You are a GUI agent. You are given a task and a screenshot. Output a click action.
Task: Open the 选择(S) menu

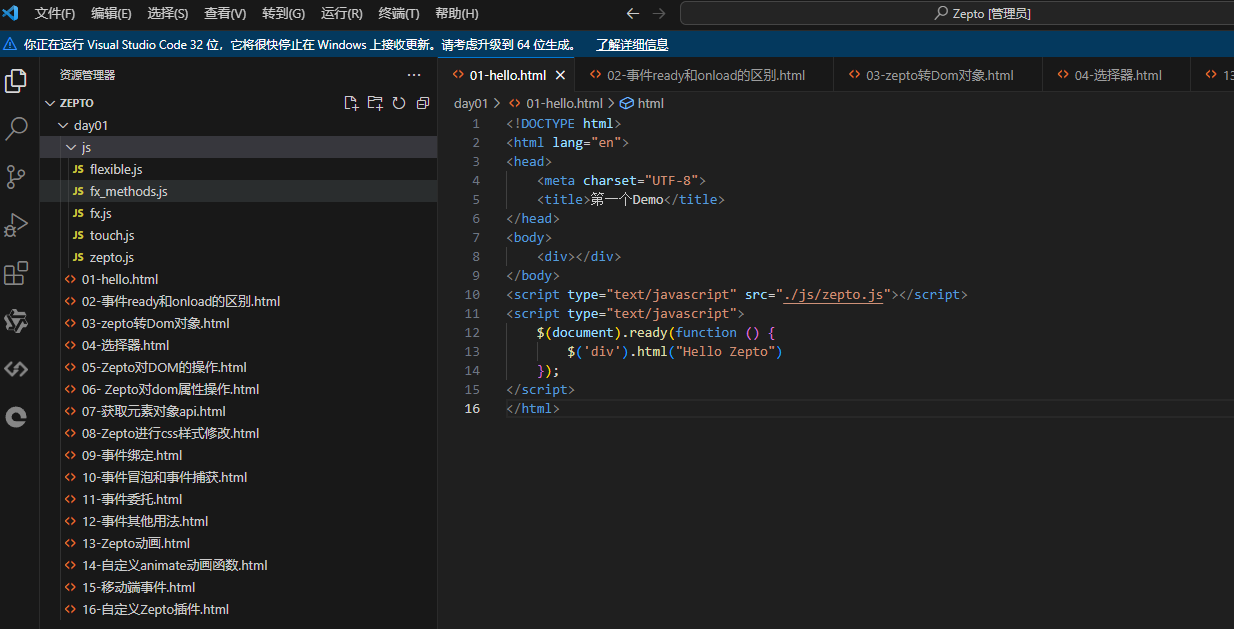coord(168,13)
